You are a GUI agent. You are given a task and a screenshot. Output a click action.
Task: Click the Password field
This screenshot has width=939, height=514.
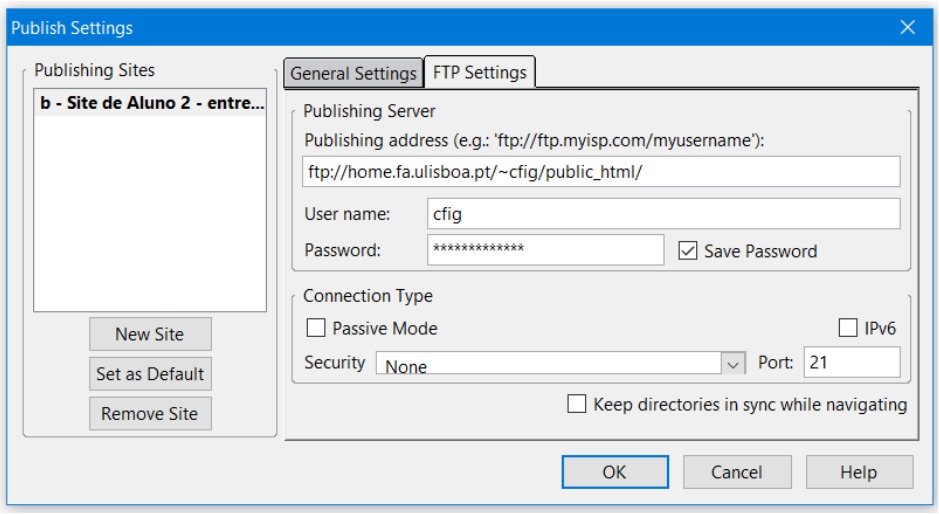[544, 251]
